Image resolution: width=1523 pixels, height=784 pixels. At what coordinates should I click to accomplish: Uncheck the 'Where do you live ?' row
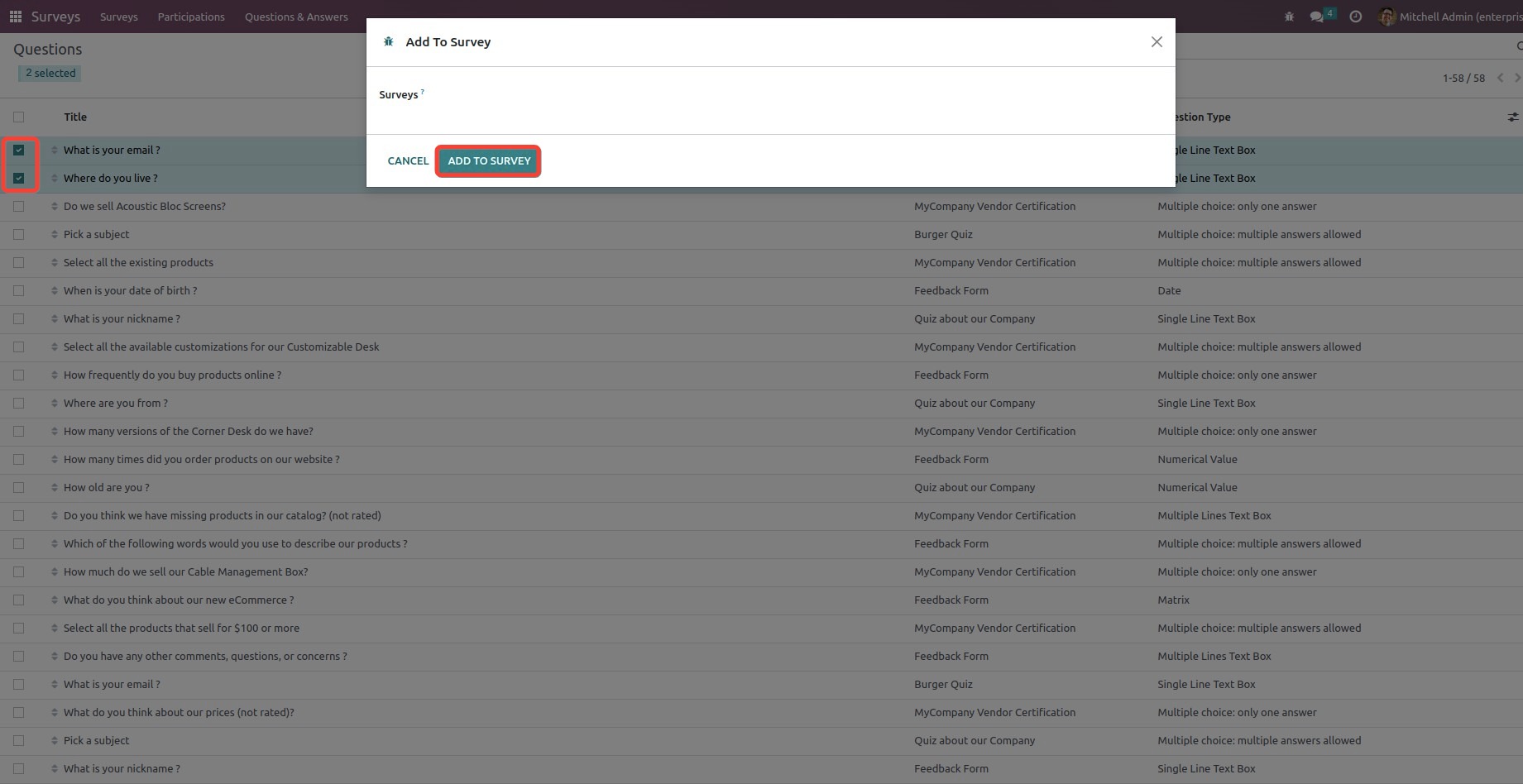19,179
